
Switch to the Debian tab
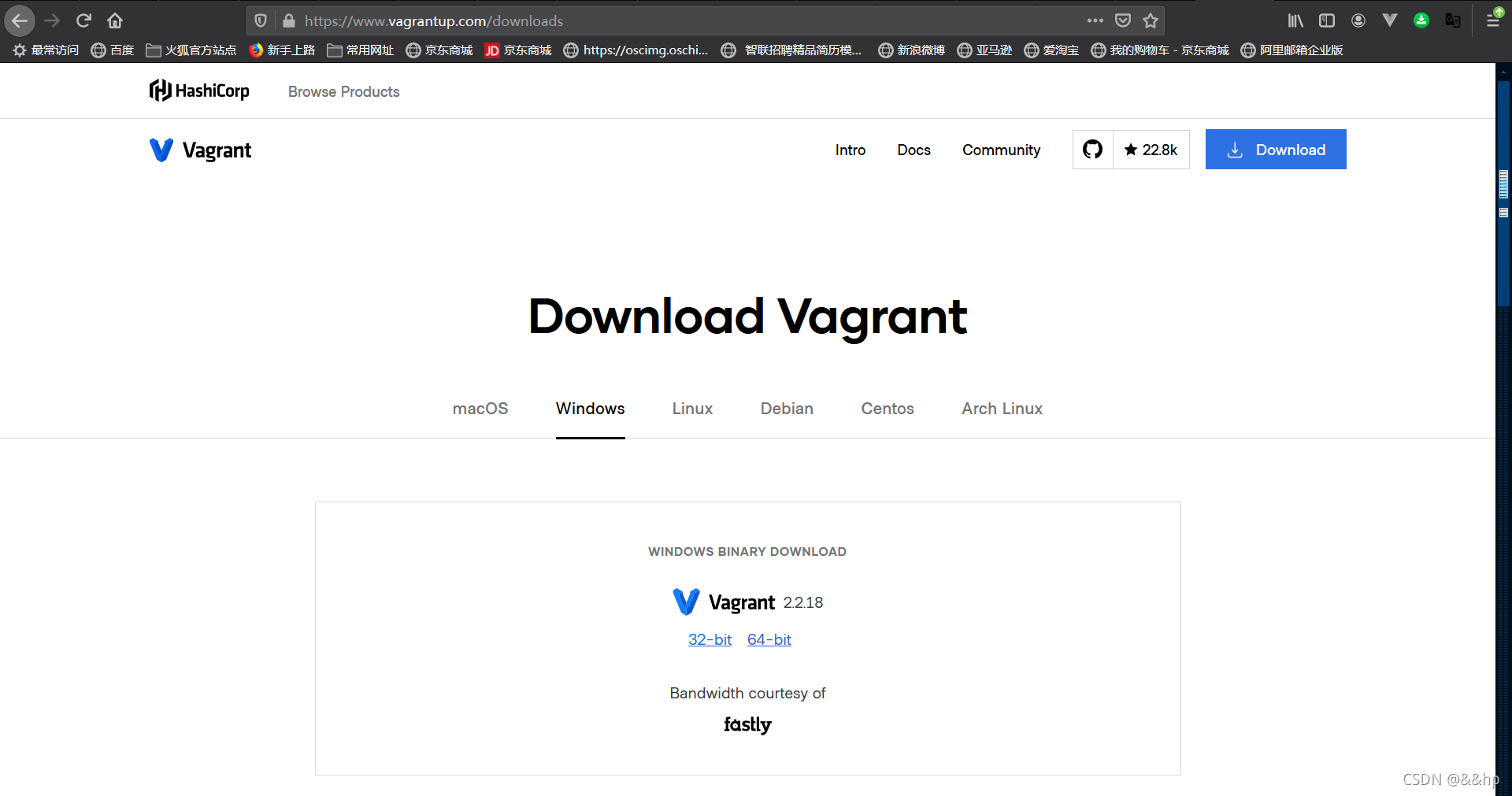point(787,409)
